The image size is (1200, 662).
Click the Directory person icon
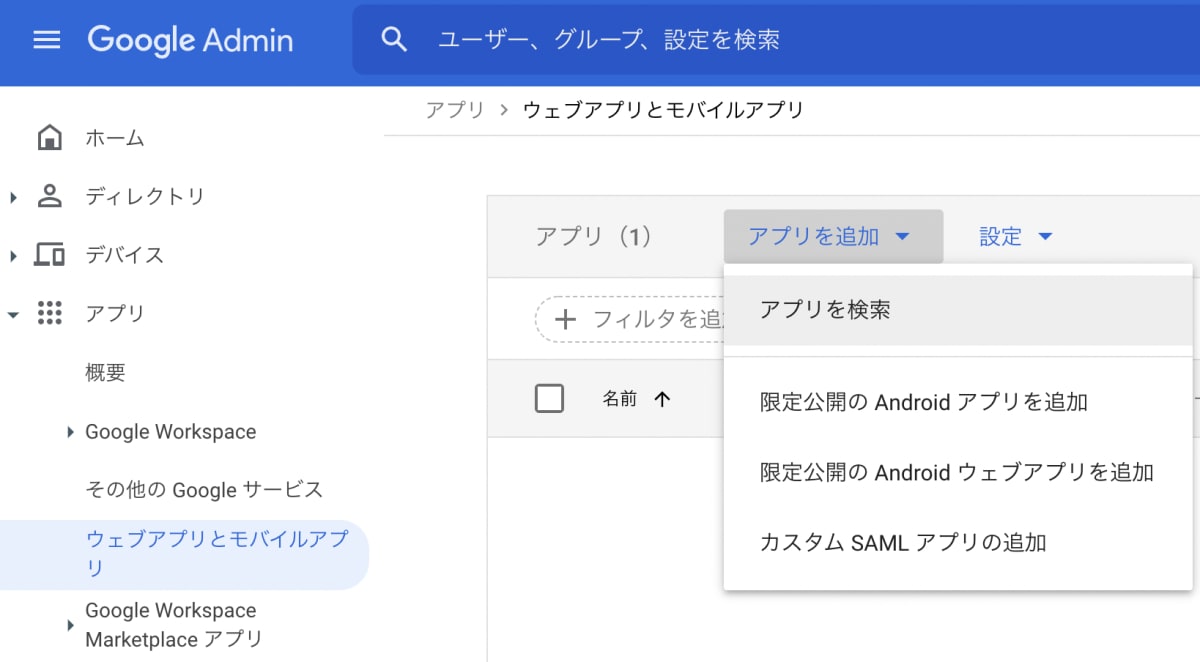click(x=49, y=196)
